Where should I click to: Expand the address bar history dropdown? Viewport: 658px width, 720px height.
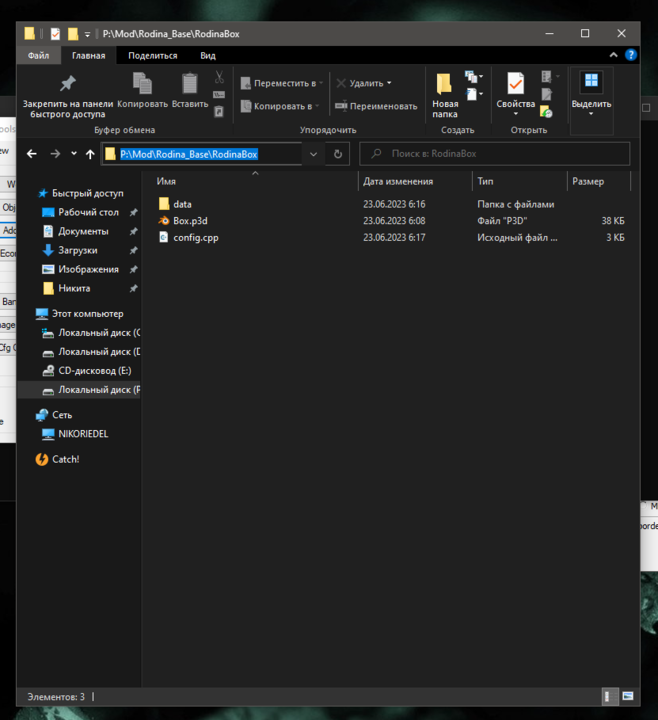tap(314, 154)
